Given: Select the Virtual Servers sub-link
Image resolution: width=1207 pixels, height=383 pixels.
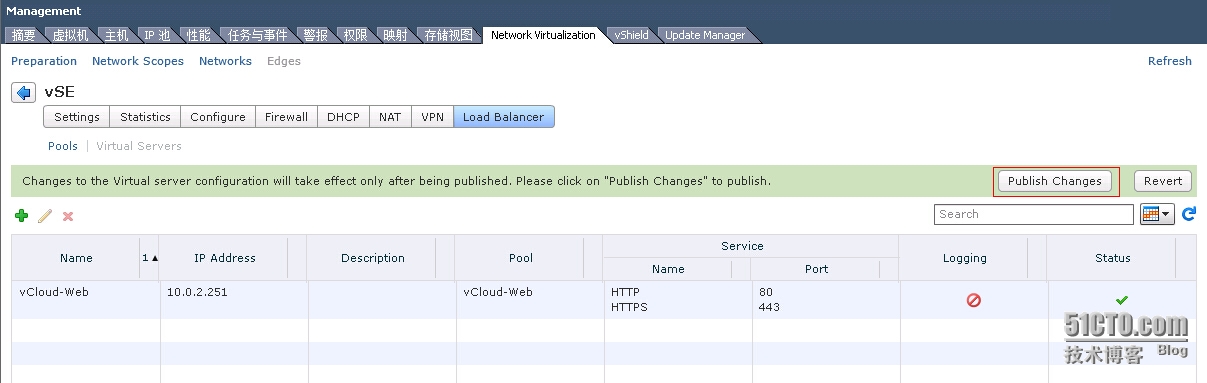Looking at the screenshot, I should tap(139, 146).
